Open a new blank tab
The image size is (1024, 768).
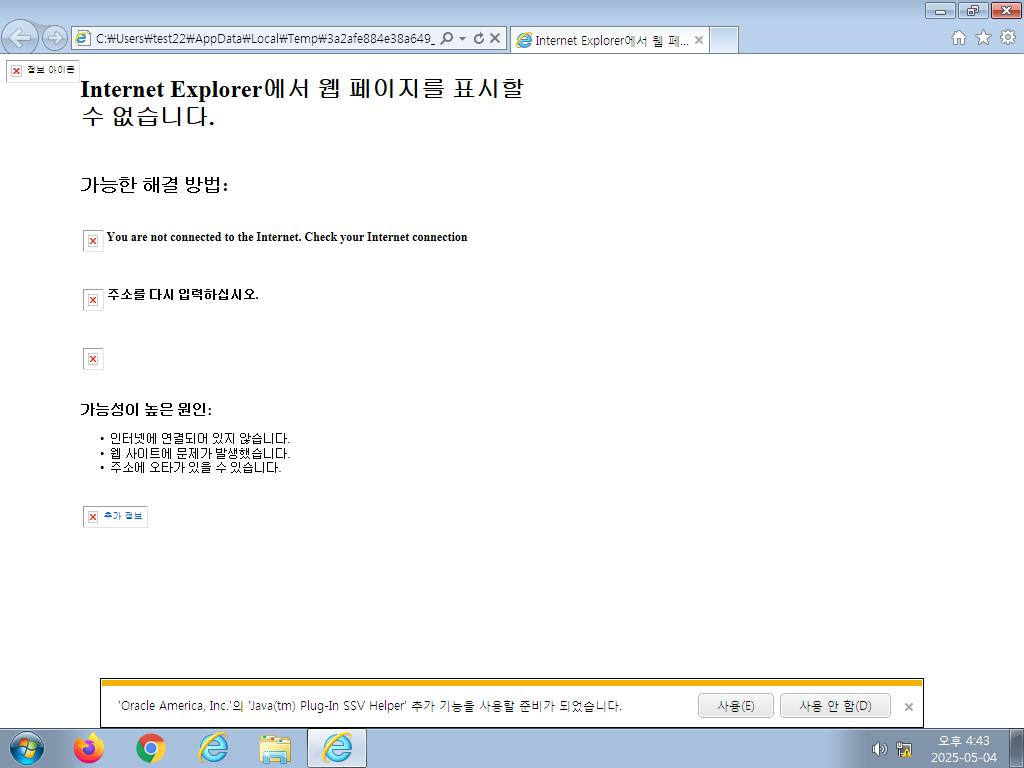724,40
